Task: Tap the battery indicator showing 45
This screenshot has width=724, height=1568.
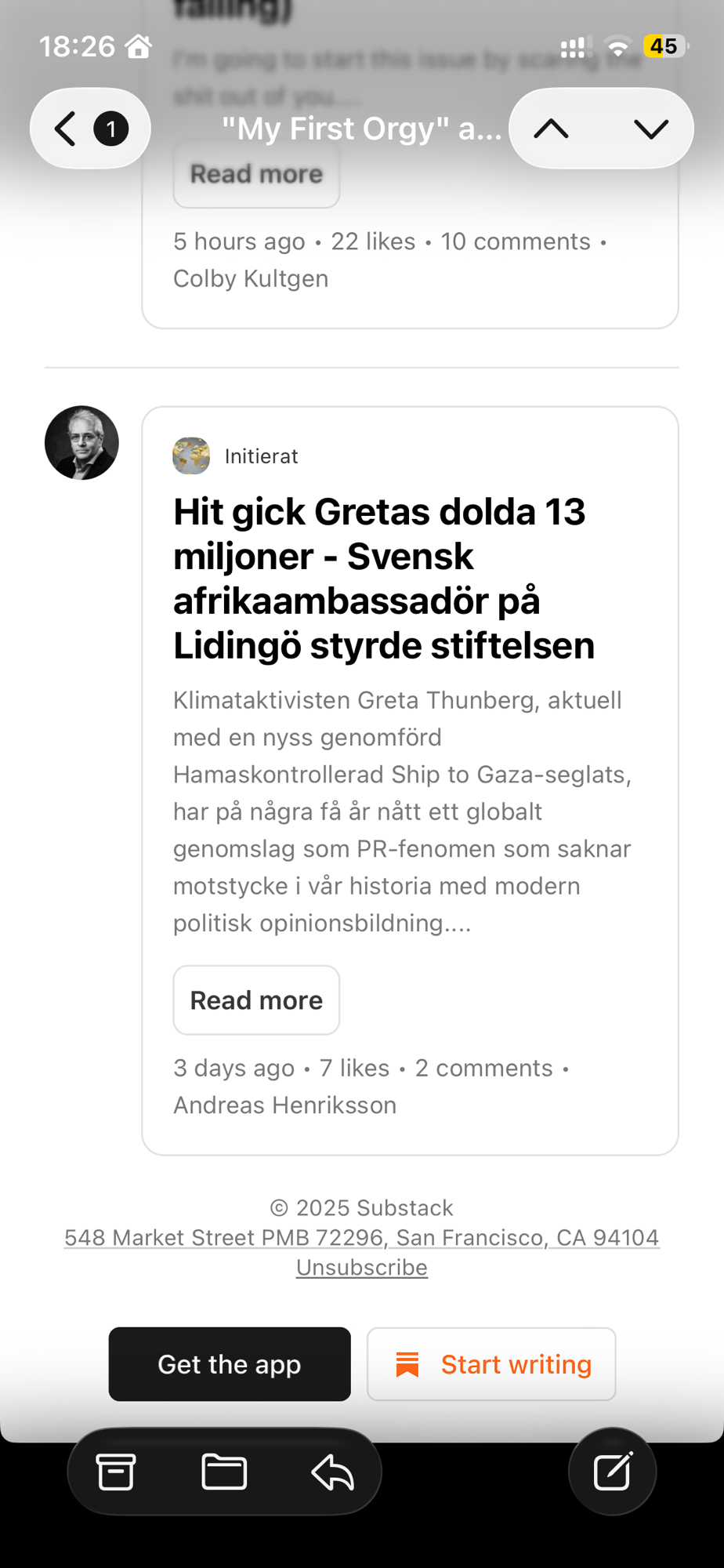Action: point(664,46)
